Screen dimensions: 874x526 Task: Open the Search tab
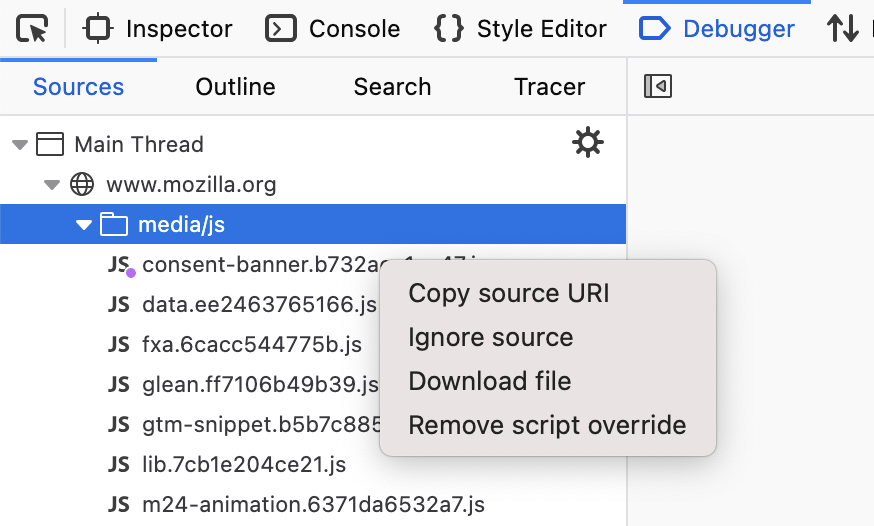coord(392,87)
